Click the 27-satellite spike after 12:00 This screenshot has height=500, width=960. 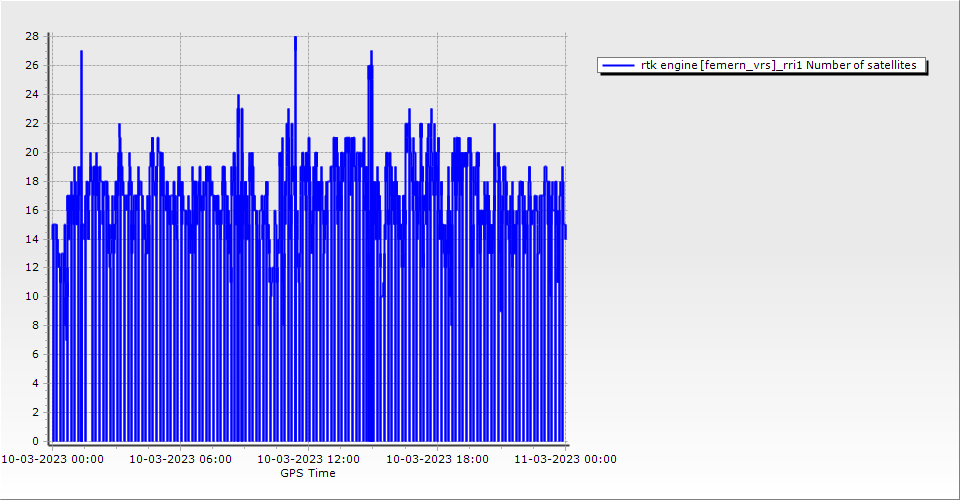point(371,52)
